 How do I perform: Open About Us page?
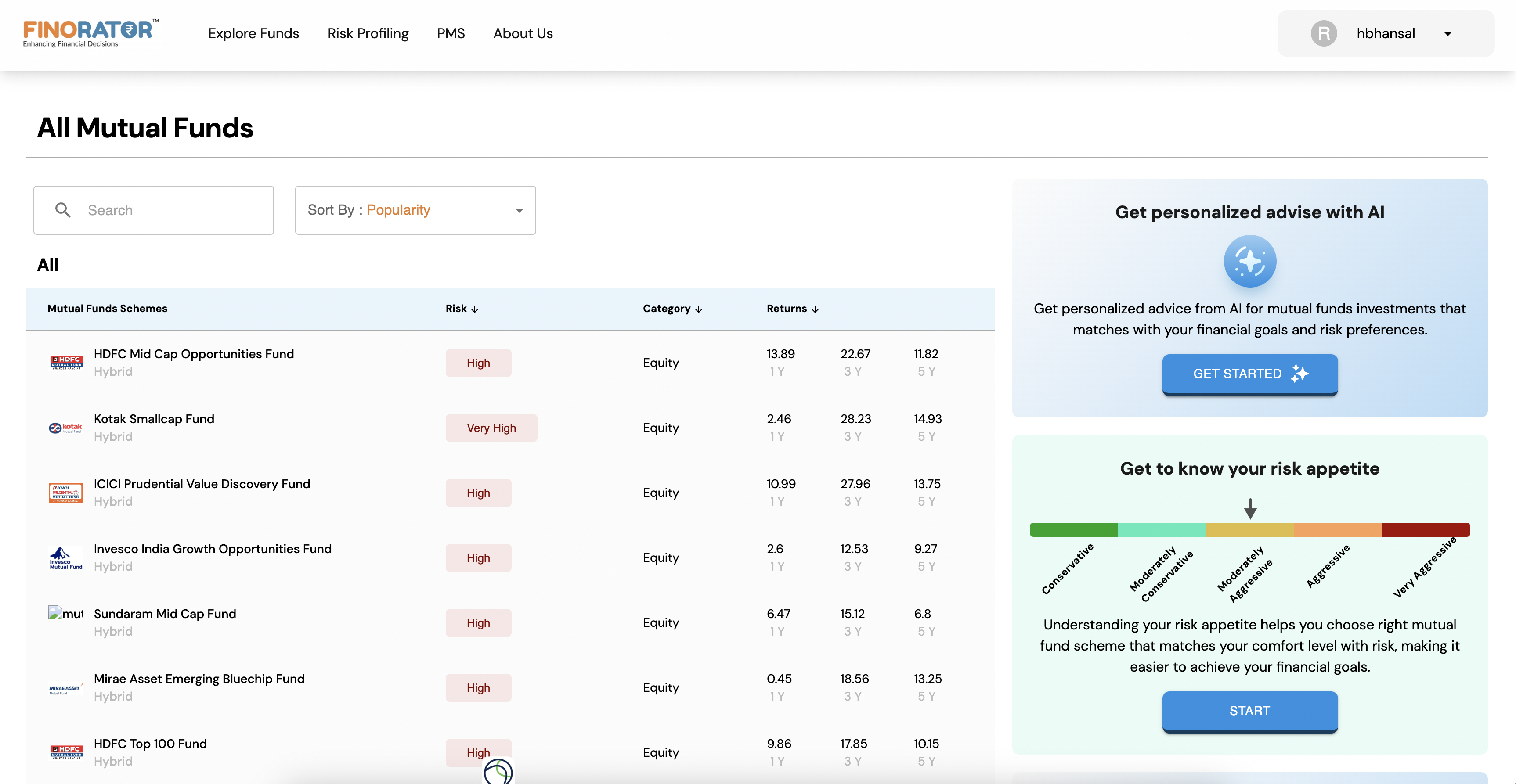tap(523, 33)
